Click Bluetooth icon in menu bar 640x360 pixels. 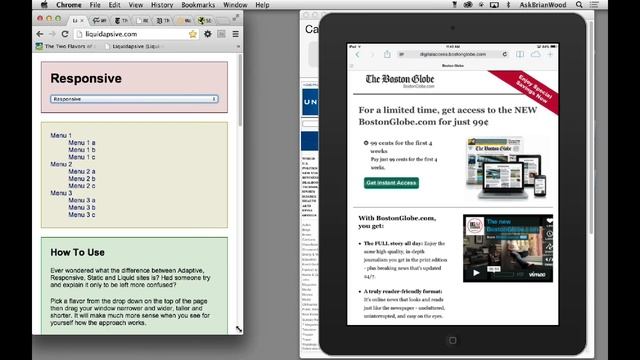[x=509, y=5]
